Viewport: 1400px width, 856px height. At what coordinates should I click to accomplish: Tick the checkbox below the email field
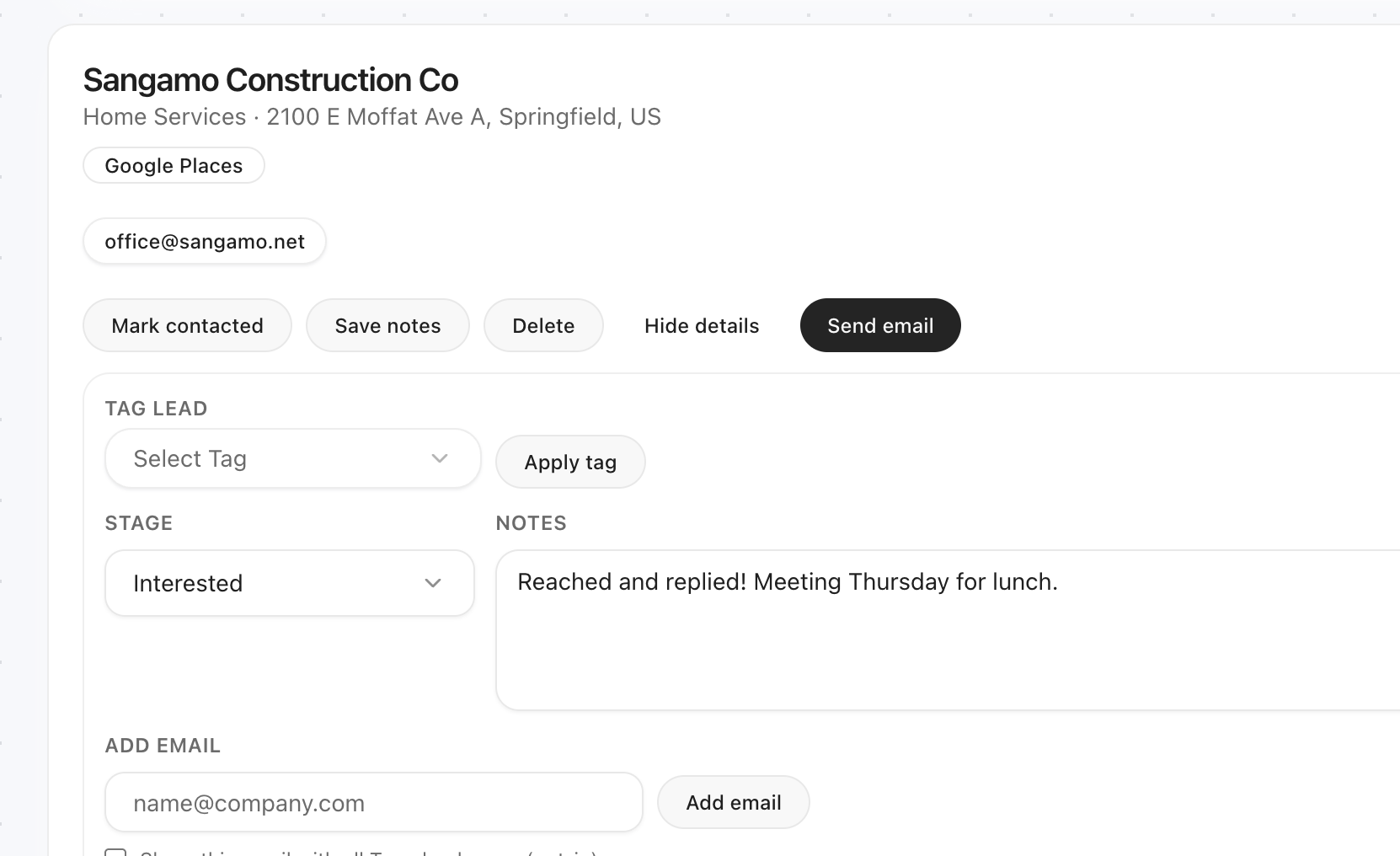coord(115,852)
